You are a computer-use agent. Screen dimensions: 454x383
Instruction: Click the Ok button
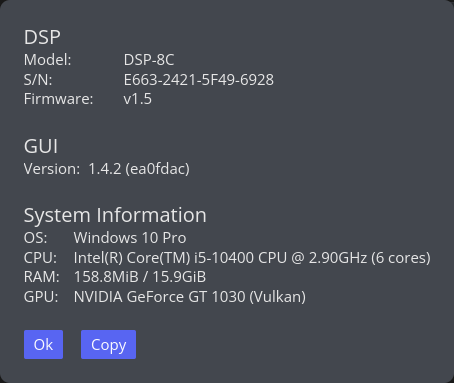[x=43, y=344]
